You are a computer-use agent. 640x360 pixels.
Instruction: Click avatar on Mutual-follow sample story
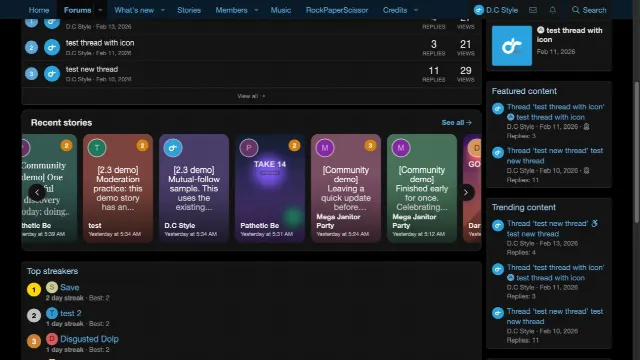[173, 148]
